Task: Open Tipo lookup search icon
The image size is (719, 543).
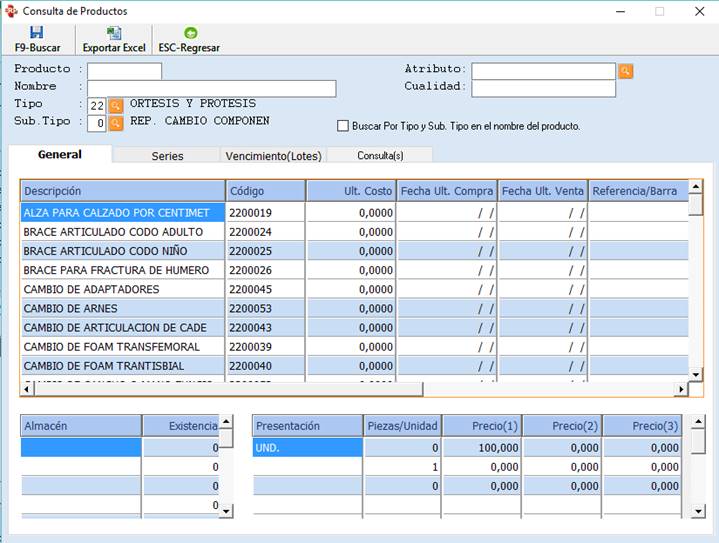Action: (x=116, y=105)
